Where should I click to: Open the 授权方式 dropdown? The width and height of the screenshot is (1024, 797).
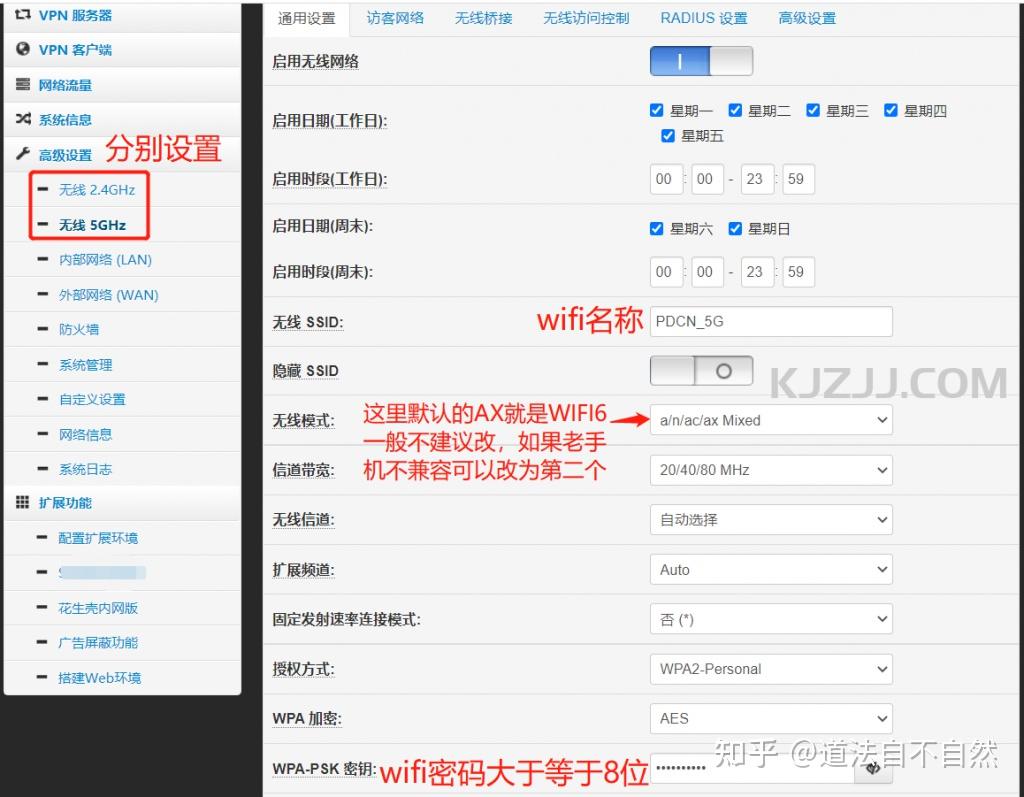(770, 669)
